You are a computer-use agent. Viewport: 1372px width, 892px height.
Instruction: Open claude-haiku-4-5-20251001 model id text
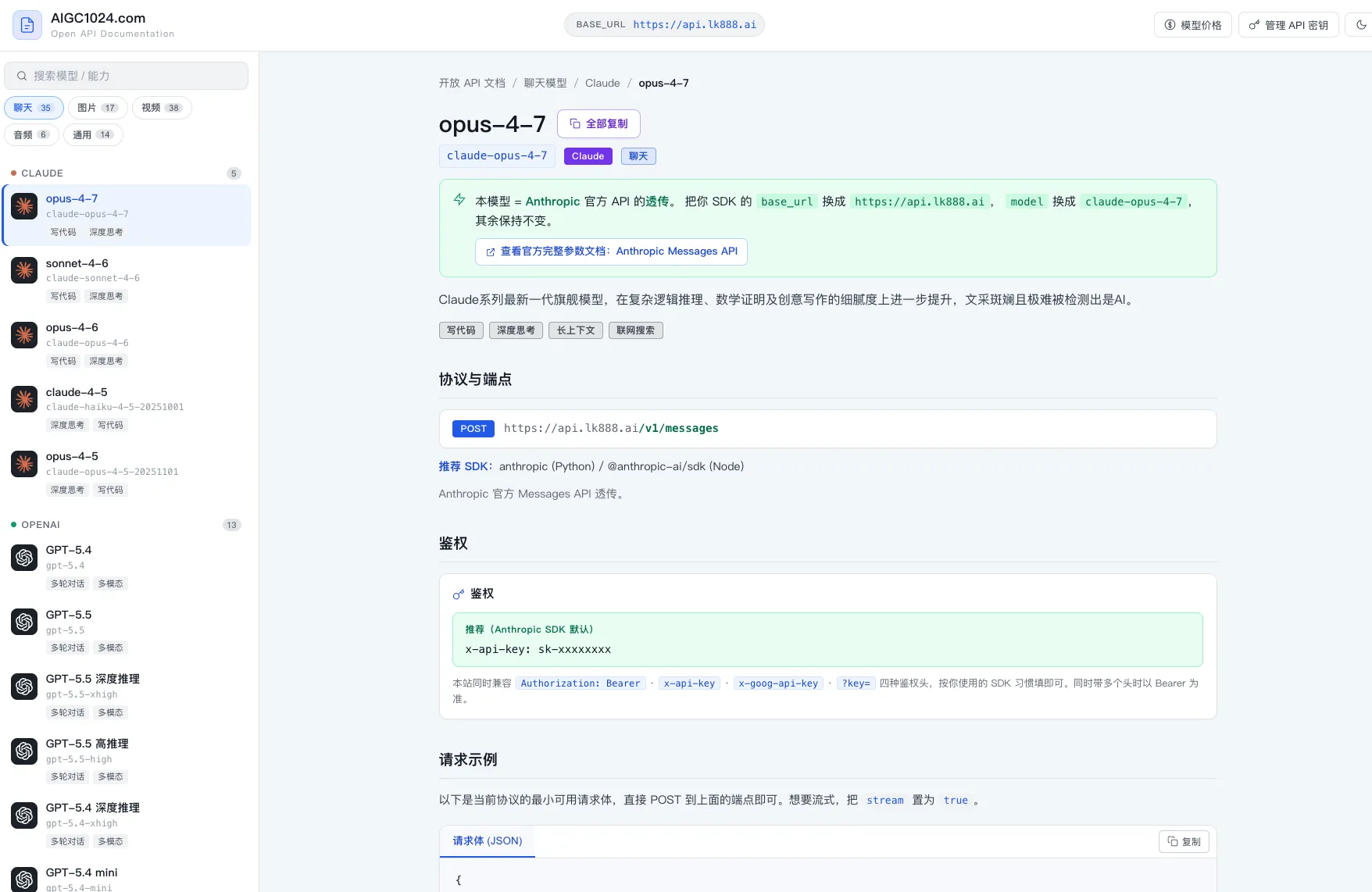(115, 407)
